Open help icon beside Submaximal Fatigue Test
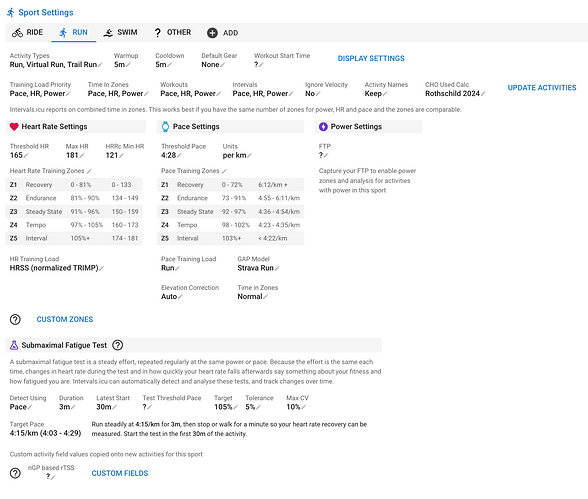588x499 pixels. point(118,345)
